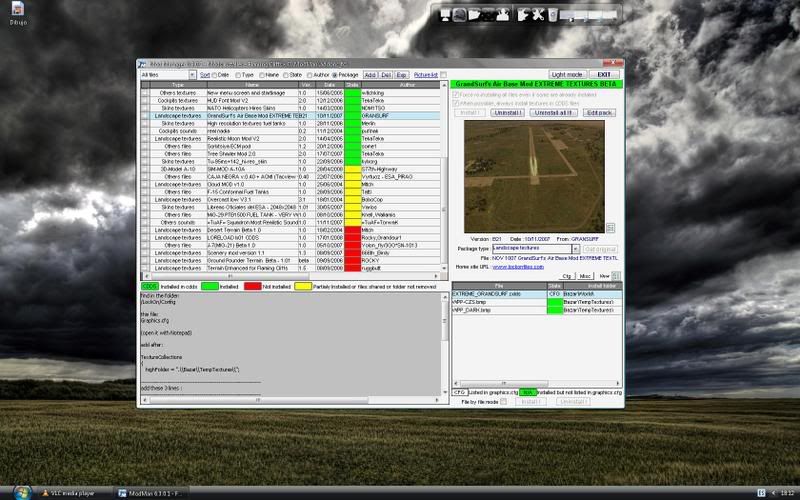Image resolution: width=800 pixels, height=500 pixels.
Task: Select the Cloud MOD v1.0 row
Action: click(x=290, y=184)
